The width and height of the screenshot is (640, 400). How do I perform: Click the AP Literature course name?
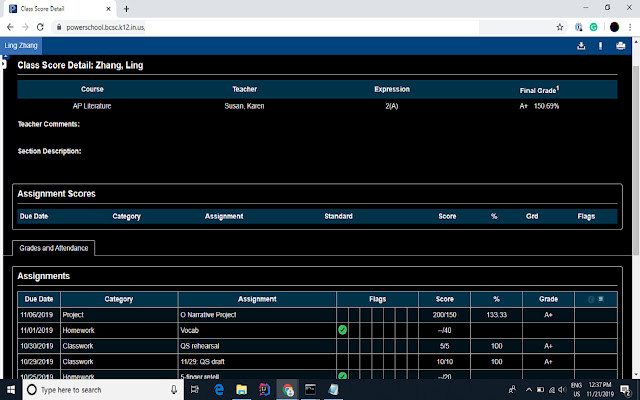point(92,106)
